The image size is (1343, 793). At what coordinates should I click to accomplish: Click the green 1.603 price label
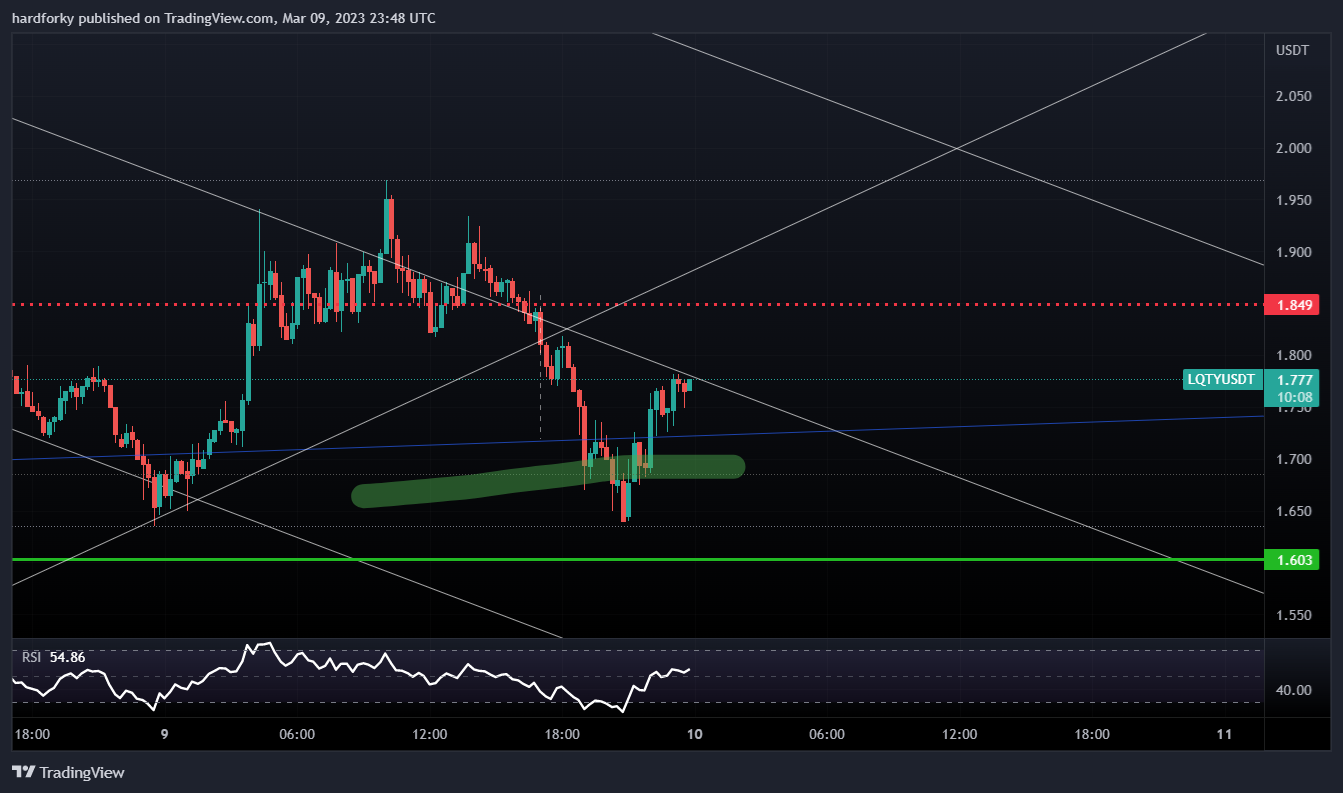point(1291,560)
